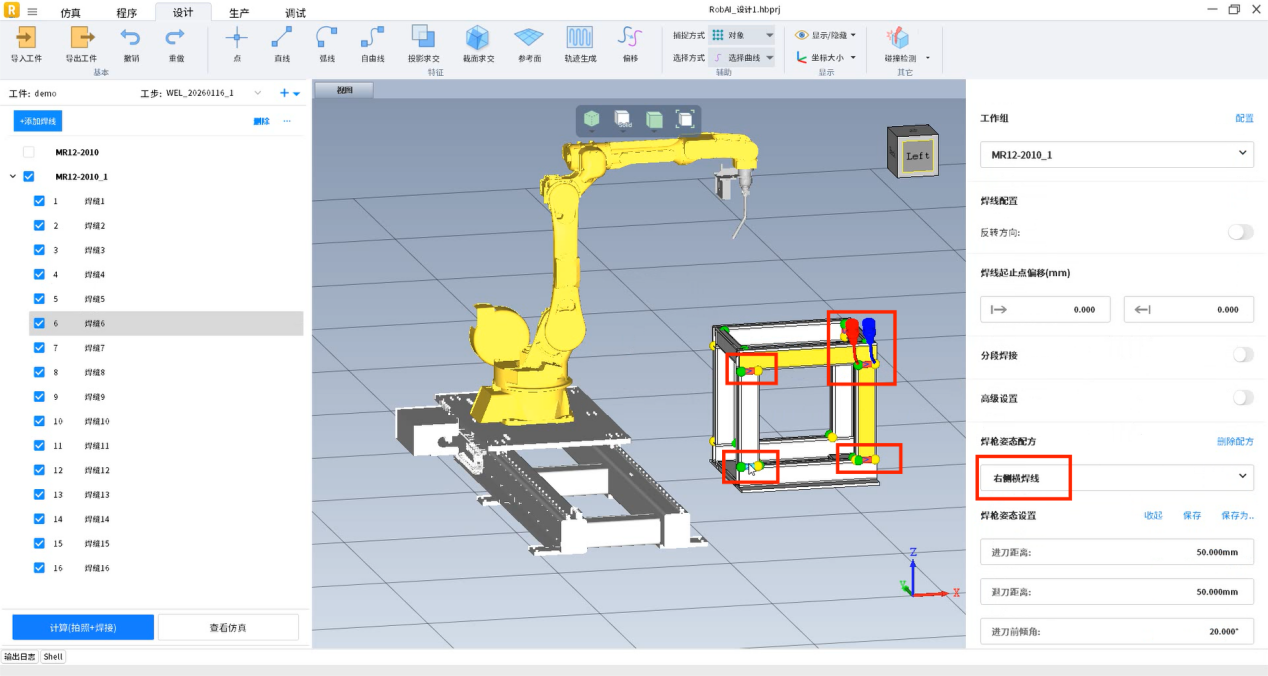Open the 生产 tab
1268x676 pixels.
(x=239, y=13)
